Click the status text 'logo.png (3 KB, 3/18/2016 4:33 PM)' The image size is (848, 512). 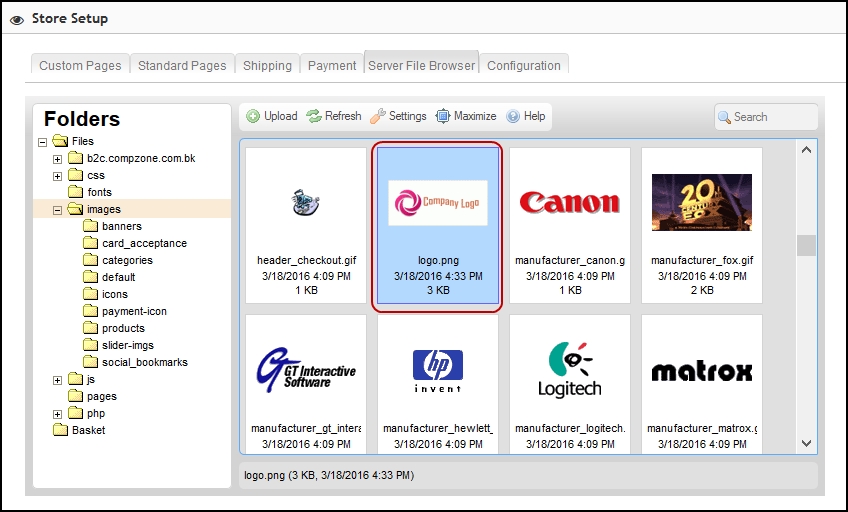[329, 475]
